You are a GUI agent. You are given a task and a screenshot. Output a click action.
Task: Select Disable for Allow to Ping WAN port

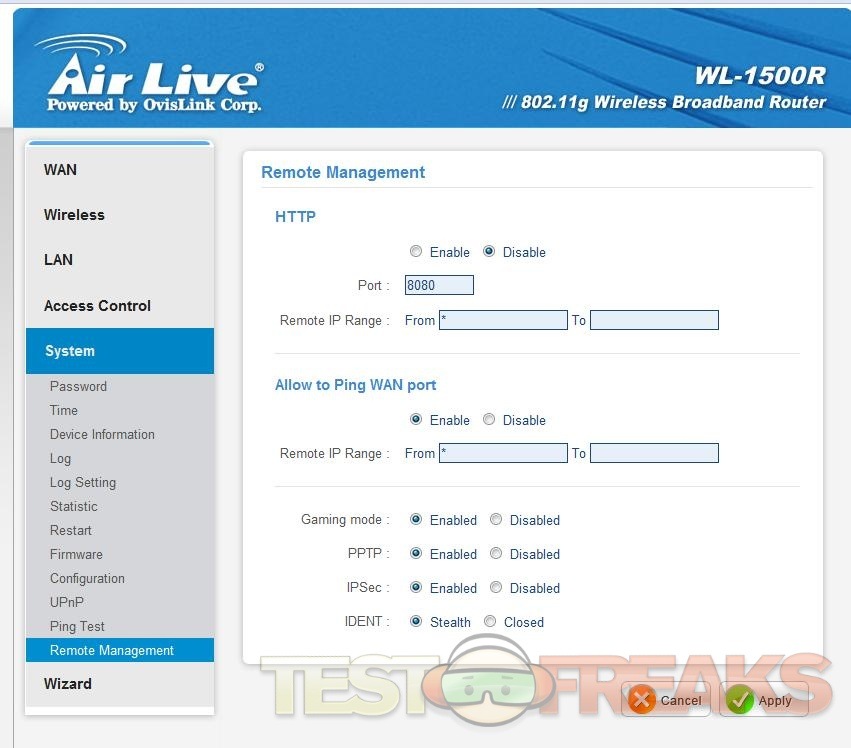pos(489,420)
